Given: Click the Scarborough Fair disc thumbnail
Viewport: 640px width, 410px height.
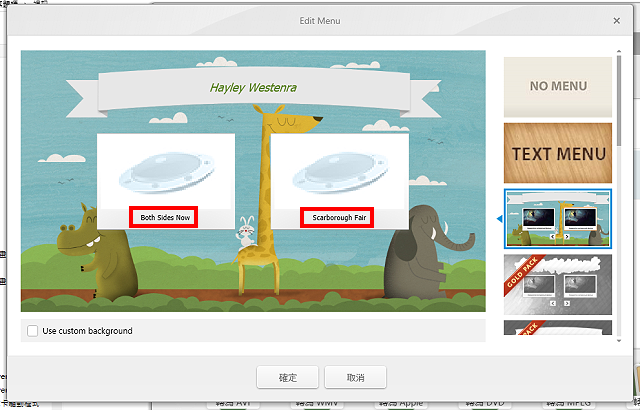Looking at the screenshot, I should tap(340, 172).
